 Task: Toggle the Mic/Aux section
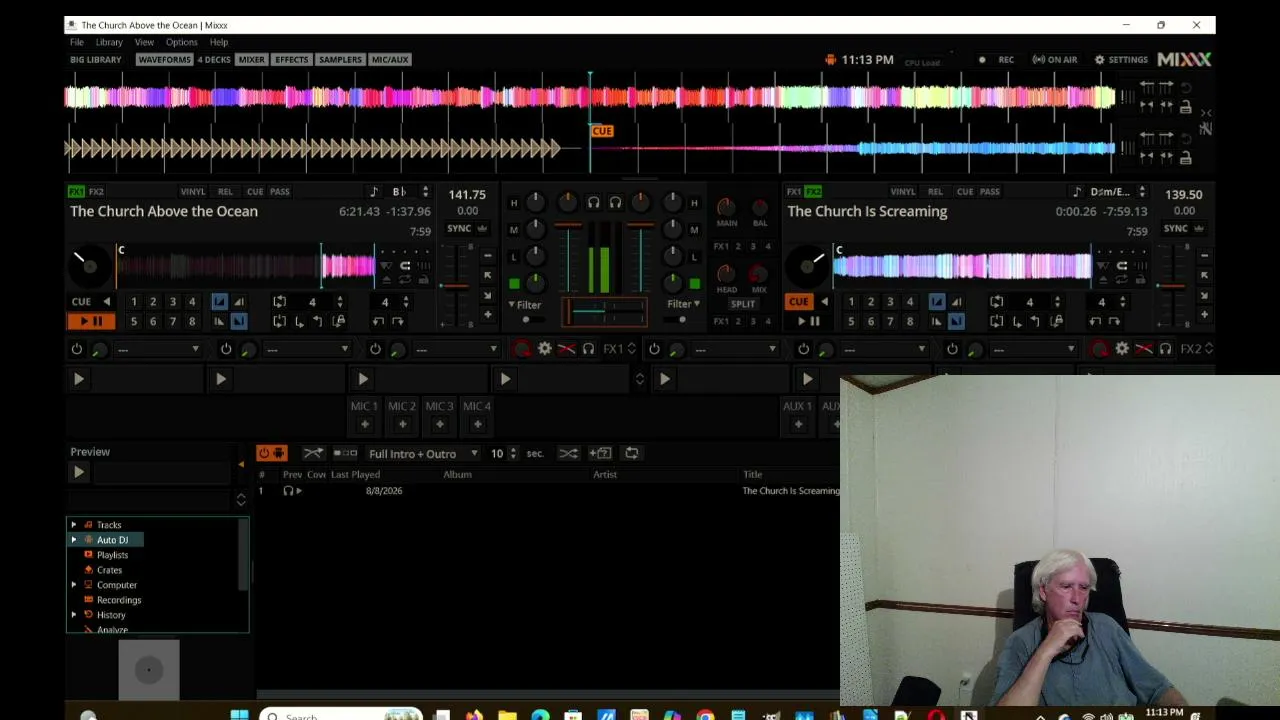click(390, 60)
